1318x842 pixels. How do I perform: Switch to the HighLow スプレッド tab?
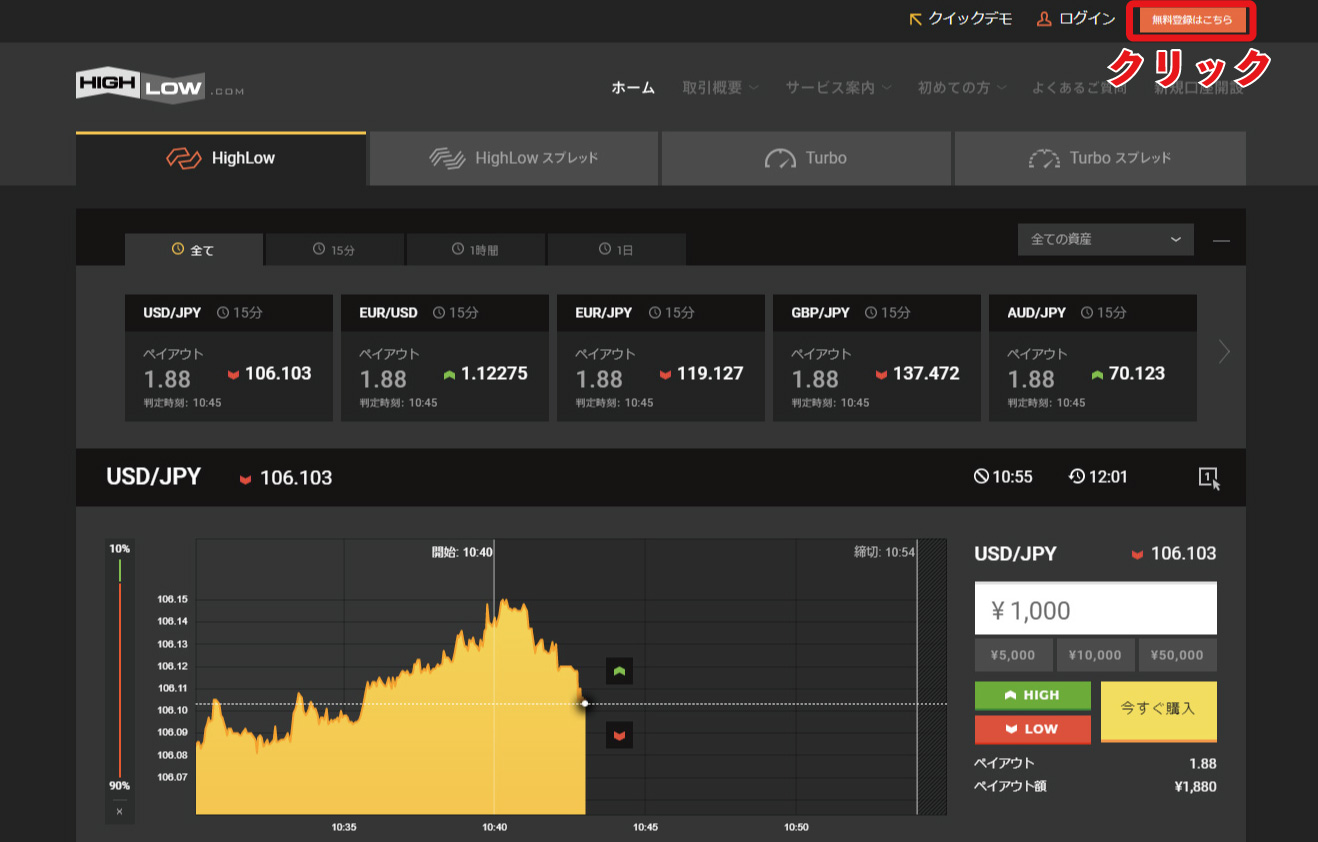click(x=514, y=158)
